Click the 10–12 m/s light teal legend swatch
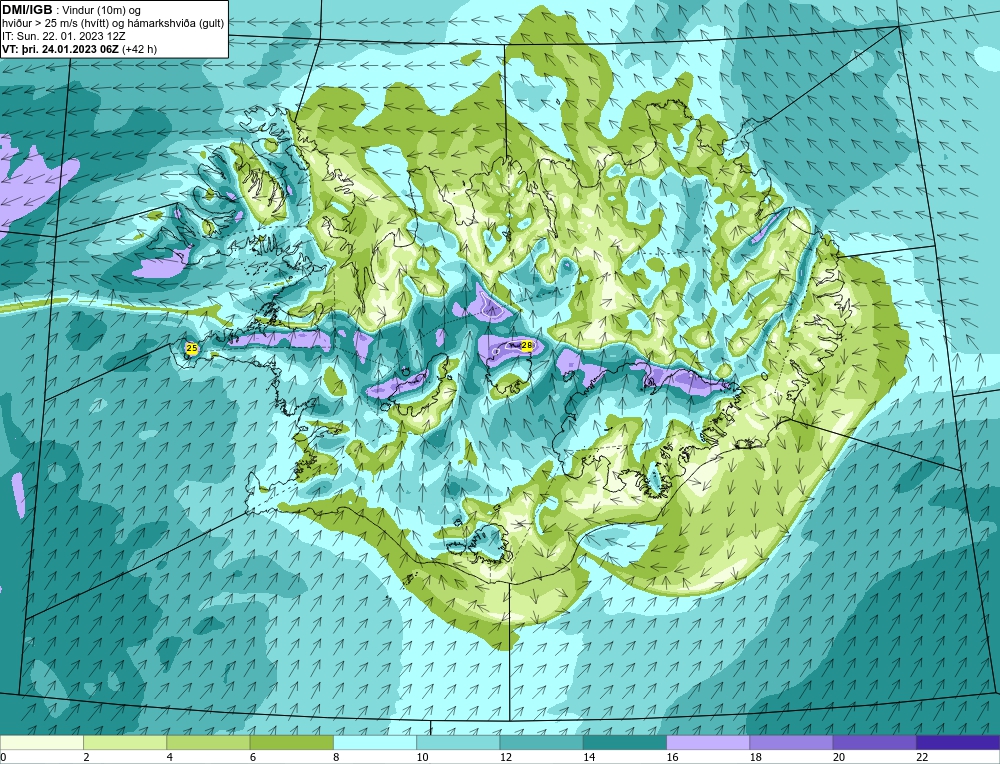Image resolution: width=1000 pixels, height=764 pixels. pyautogui.click(x=458, y=743)
